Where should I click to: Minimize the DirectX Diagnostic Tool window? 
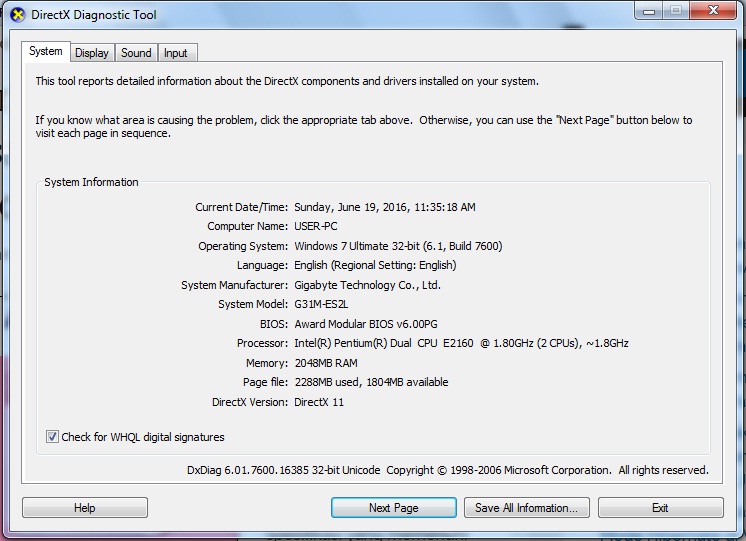pyautogui.click(x=648, y=10)
